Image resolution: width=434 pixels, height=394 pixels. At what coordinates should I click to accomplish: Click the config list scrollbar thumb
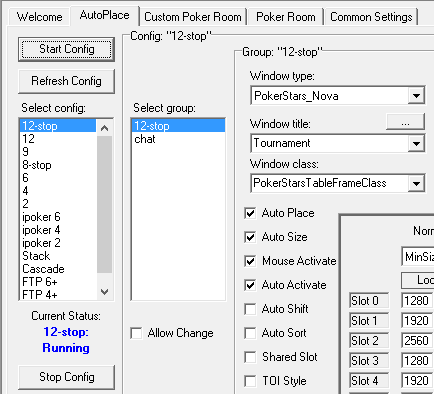pyautogui.click(x=104, y=204)
